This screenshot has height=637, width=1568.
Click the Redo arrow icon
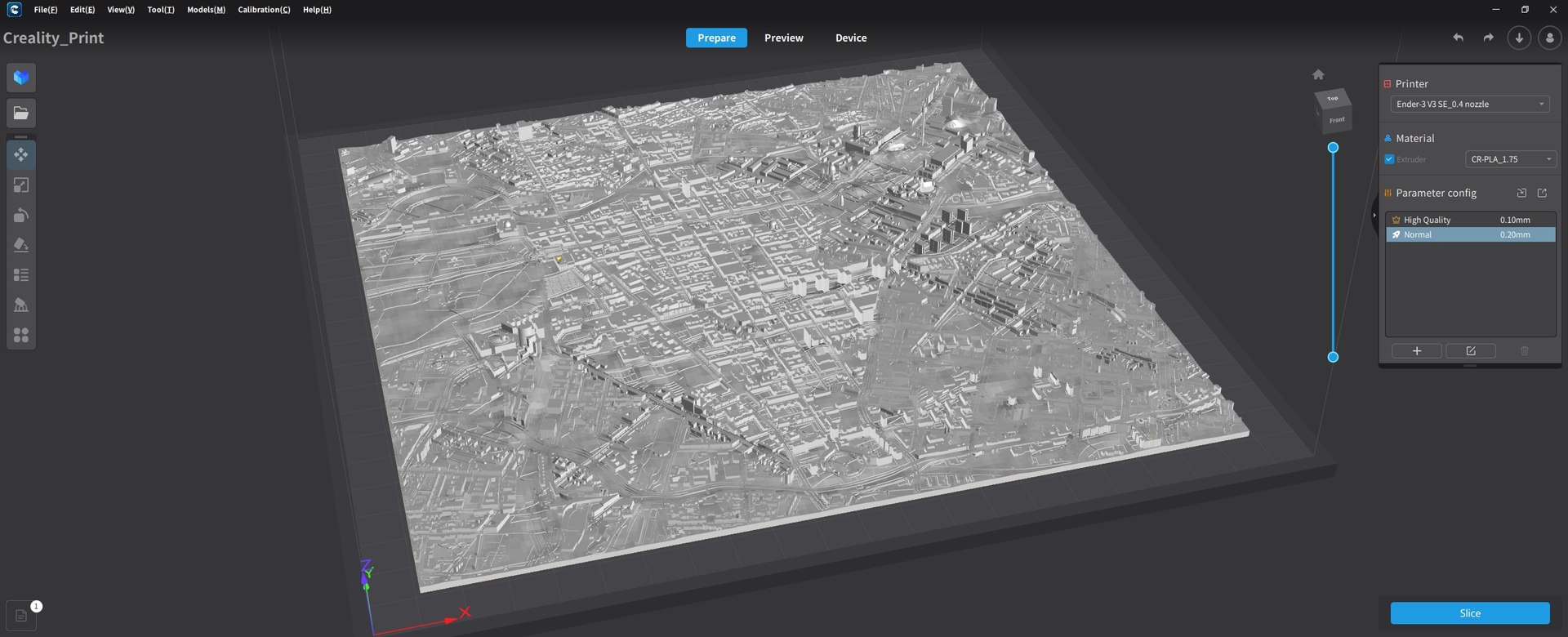click(x=1488, y=38)
